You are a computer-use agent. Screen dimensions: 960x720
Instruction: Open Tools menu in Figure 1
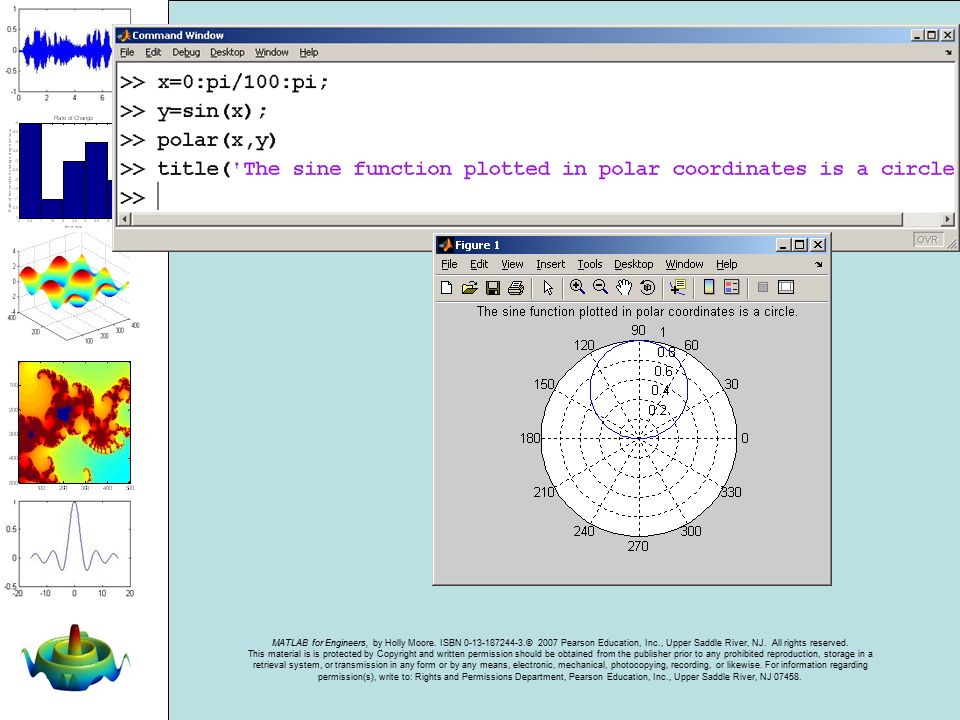click(x=590, y=264)
